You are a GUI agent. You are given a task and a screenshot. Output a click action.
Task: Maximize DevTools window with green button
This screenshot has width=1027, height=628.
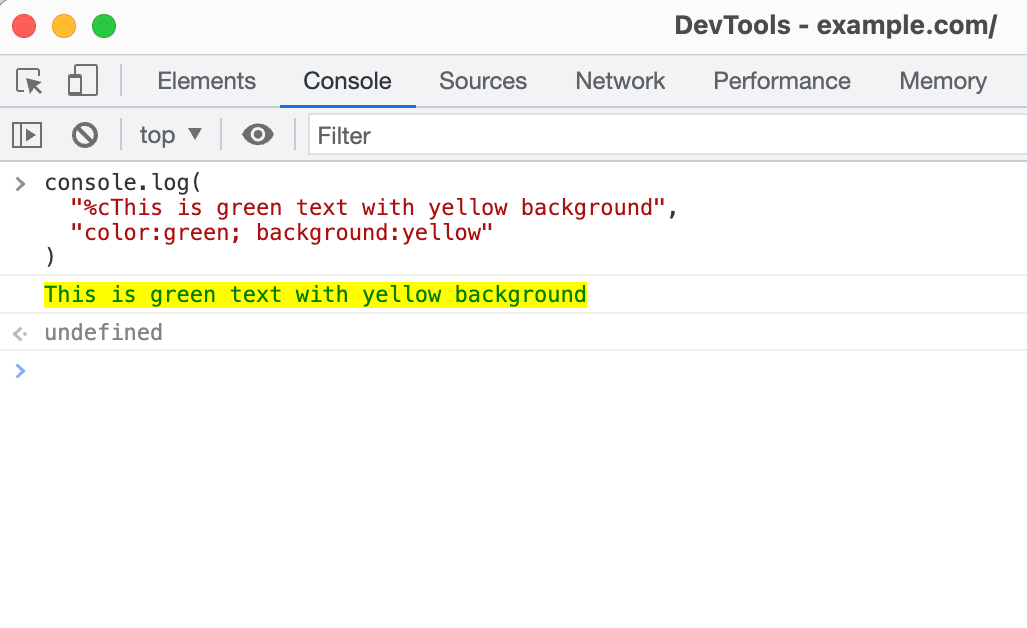click(x=104, y=26)
